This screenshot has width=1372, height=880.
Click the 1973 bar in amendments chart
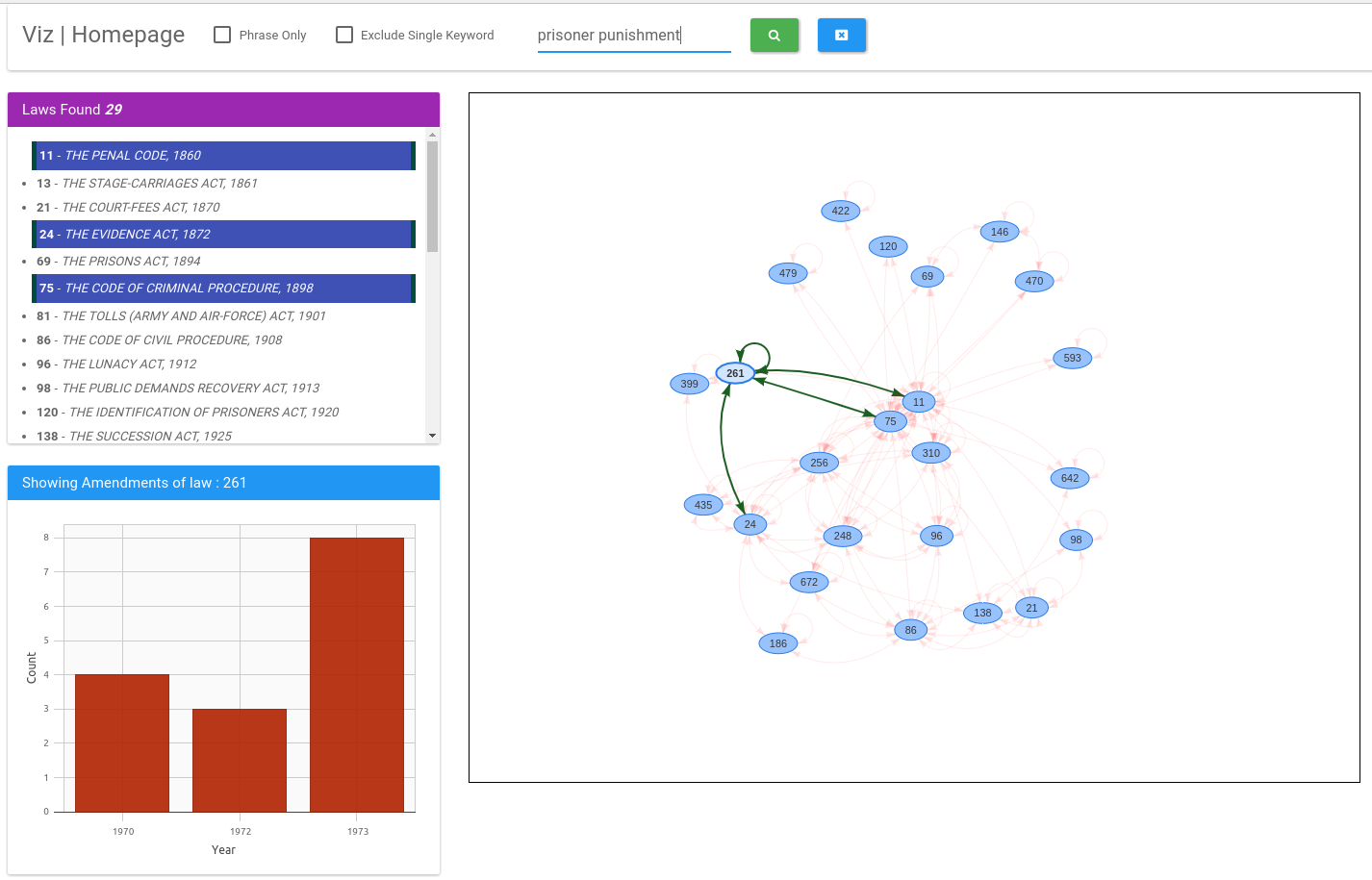pos(357,675)
